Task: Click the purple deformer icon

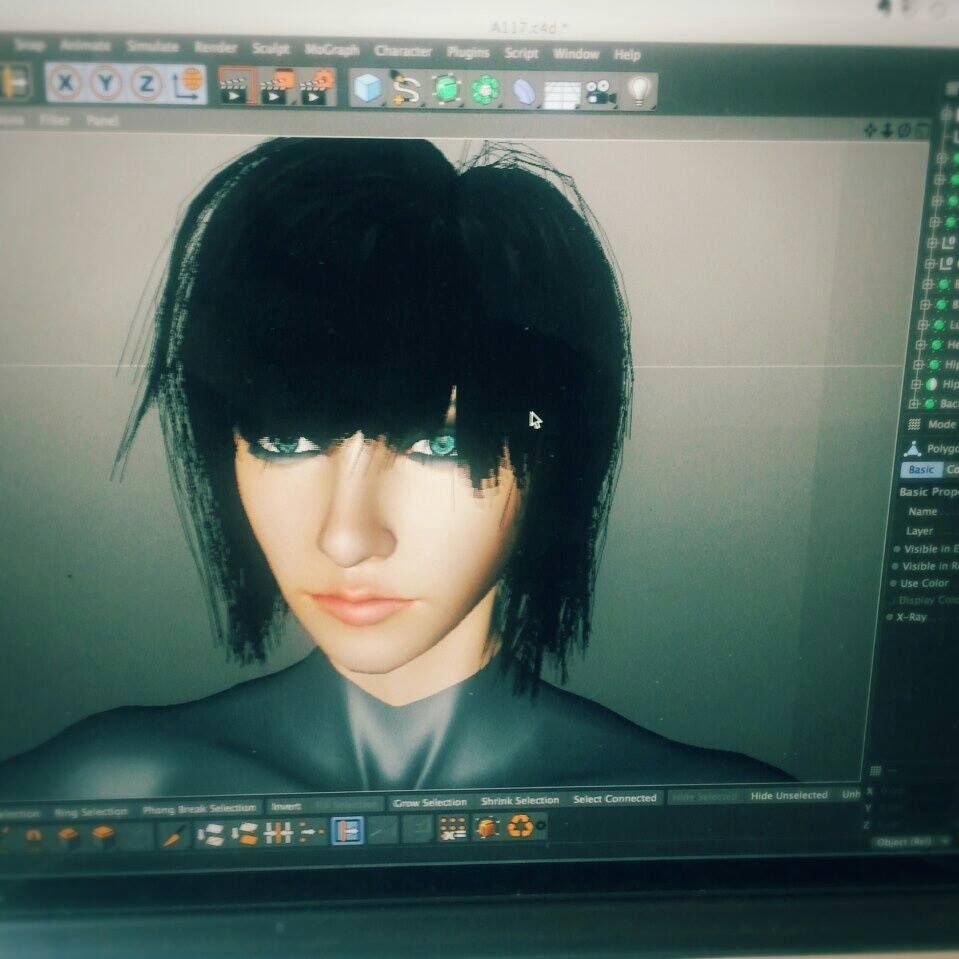Action: [x=524, y=92]
